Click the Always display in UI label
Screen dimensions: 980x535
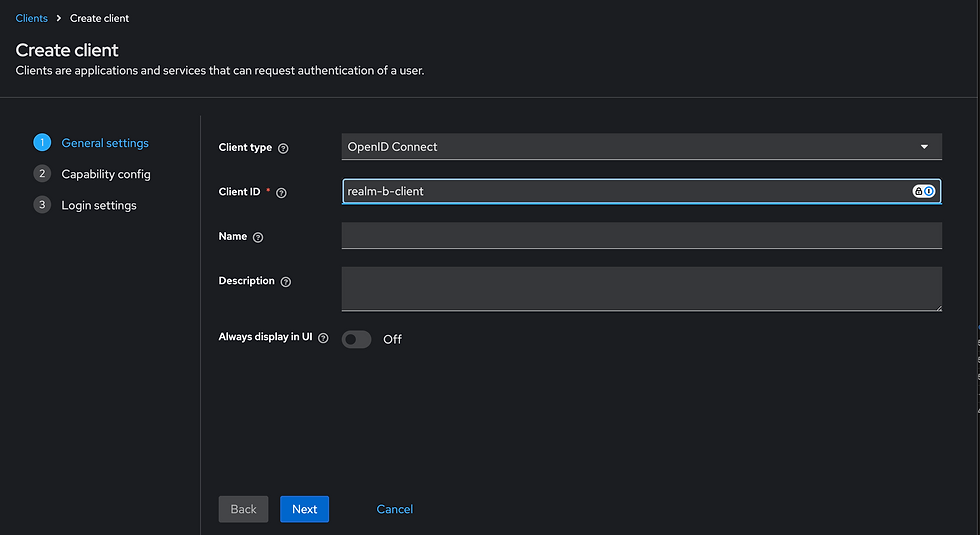(x=265, y=337)
